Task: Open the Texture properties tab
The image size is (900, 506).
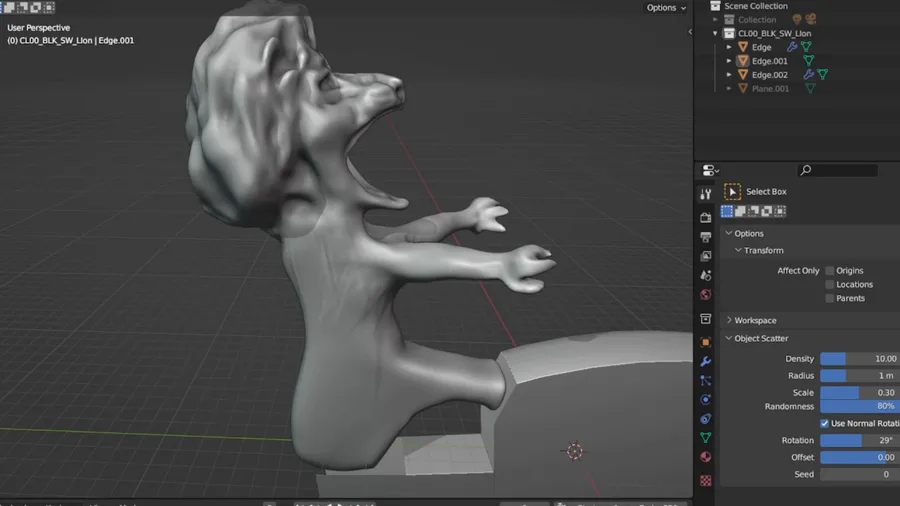Action: [705, 480]
